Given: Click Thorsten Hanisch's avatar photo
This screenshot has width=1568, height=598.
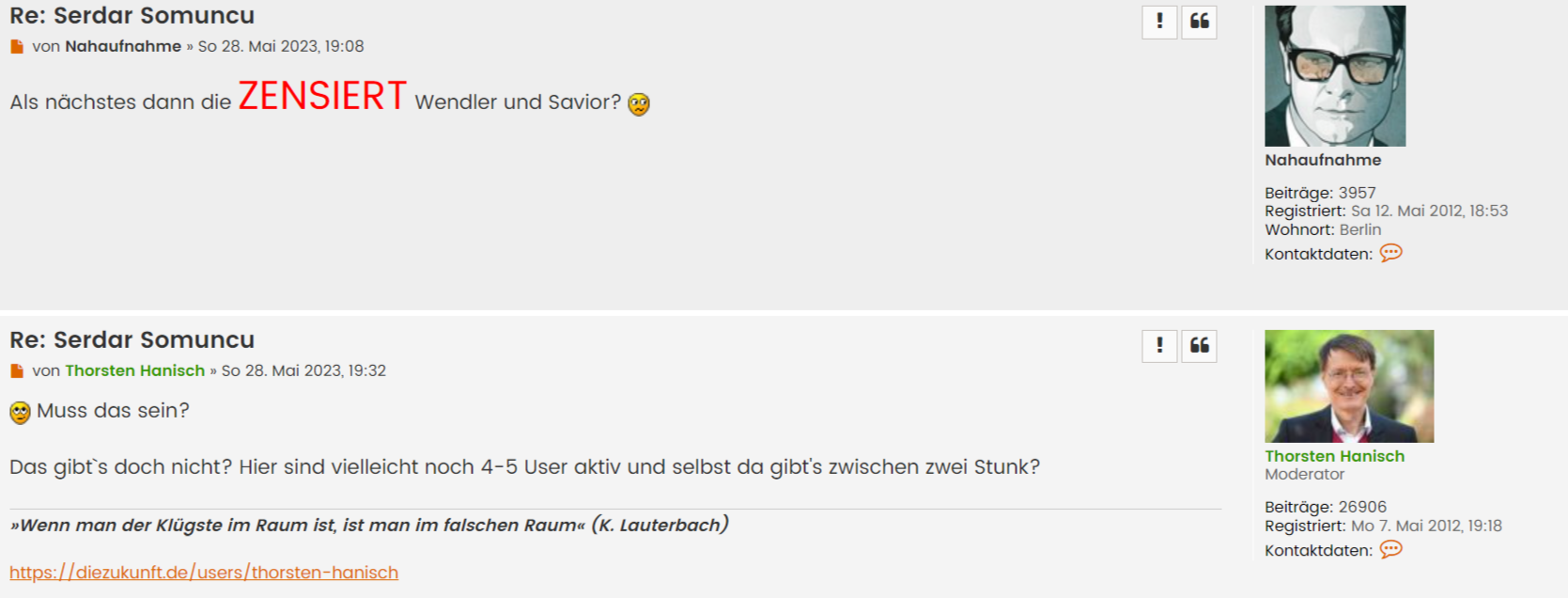Looking at the screenshot, I should (x=1349, y=386).
